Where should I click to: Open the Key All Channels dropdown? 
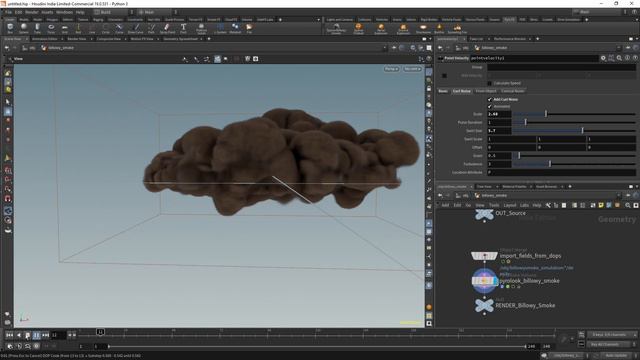(611, 344)
